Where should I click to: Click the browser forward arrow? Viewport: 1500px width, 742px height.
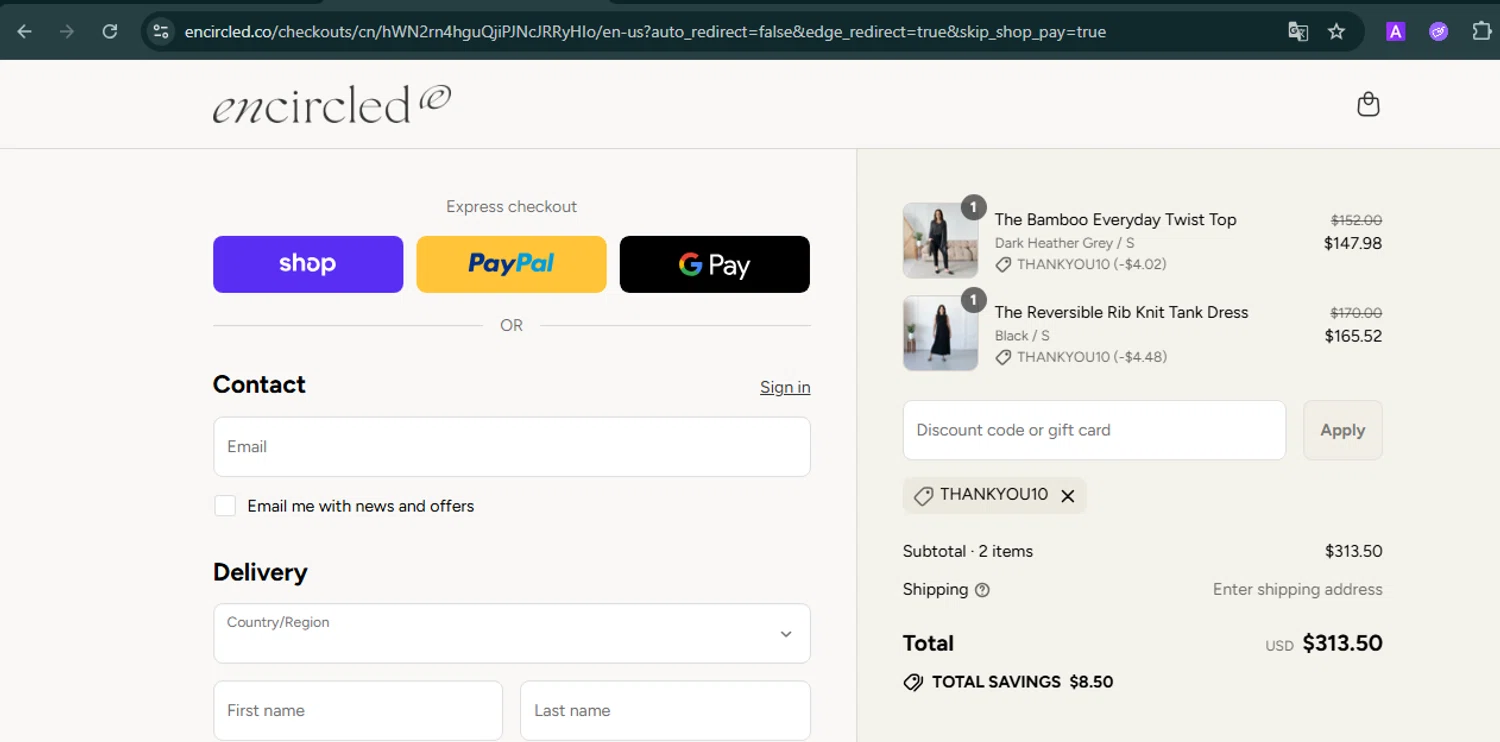(67, 32)
